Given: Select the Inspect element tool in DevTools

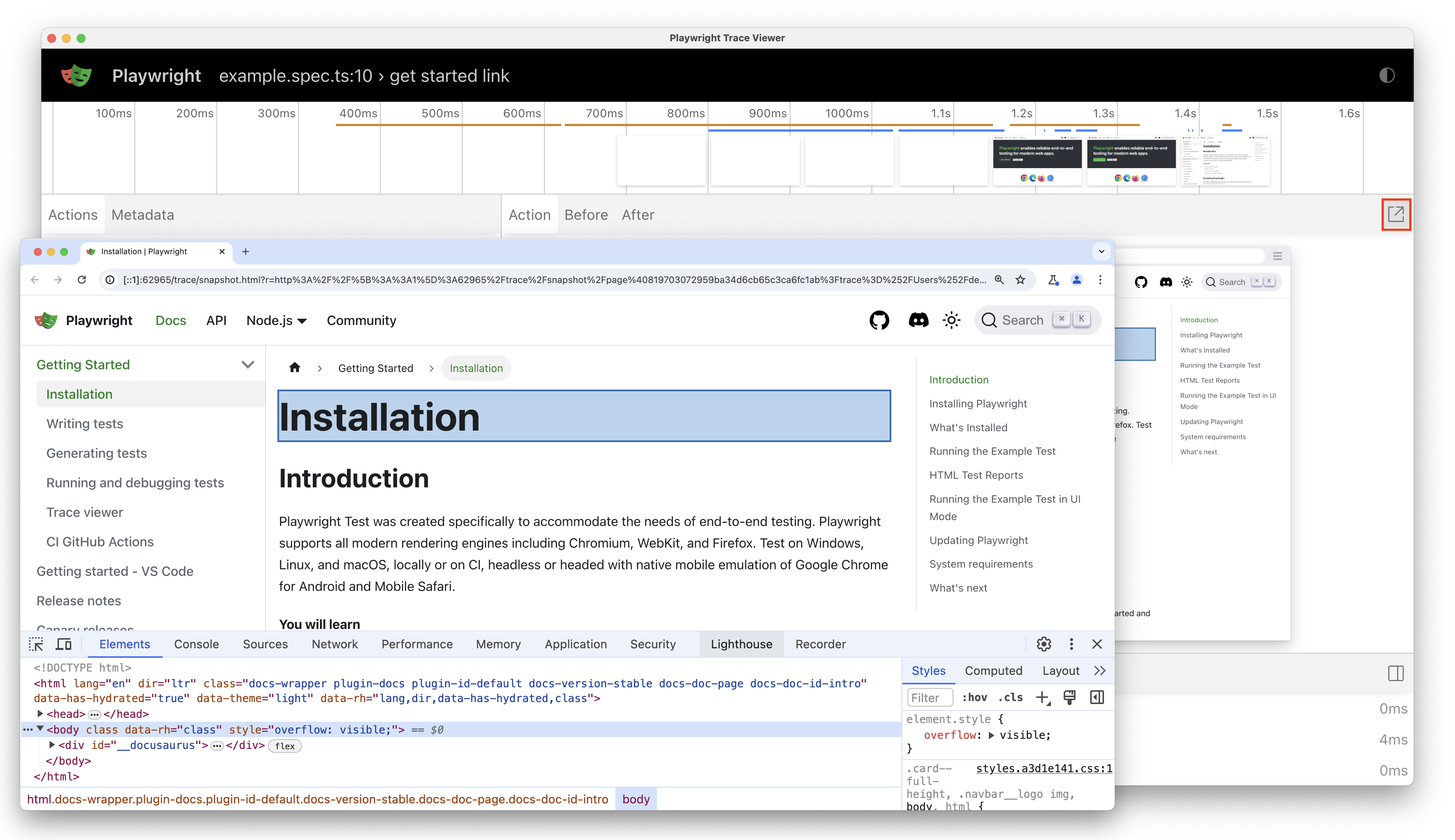Looking at the screenshot, I should pos(36,644).
